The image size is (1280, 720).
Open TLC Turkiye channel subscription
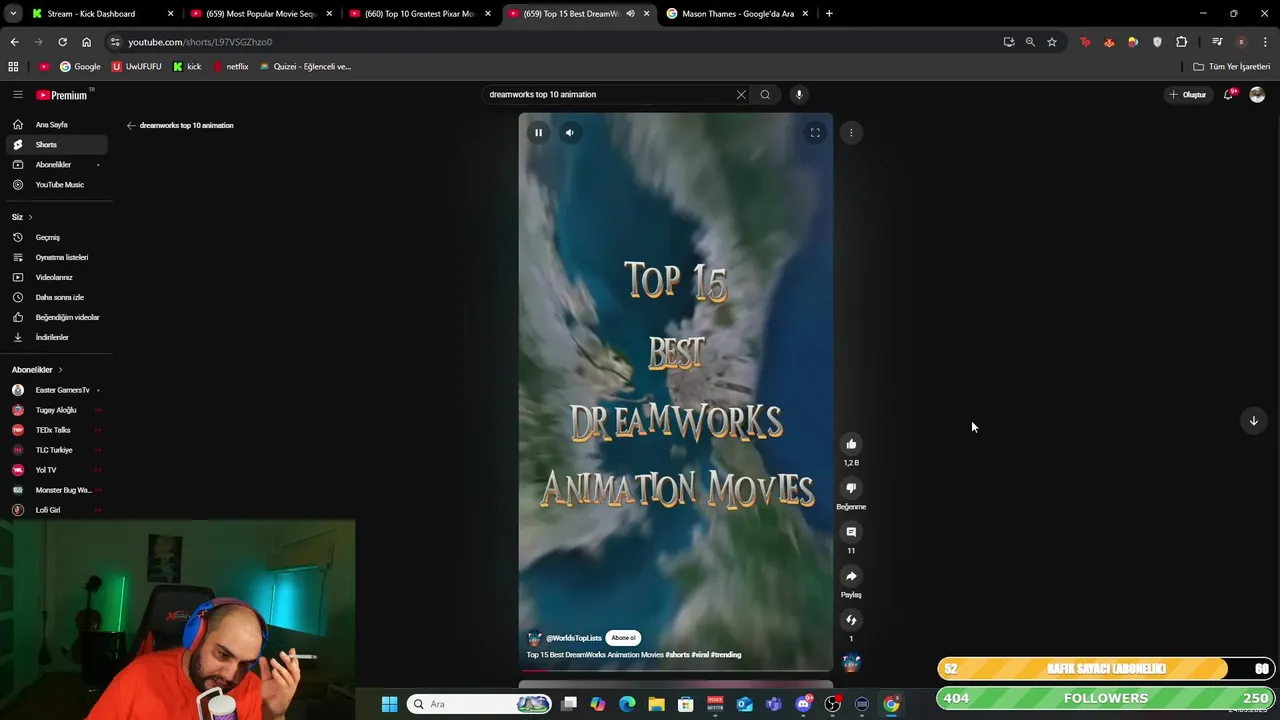[56, 450]
